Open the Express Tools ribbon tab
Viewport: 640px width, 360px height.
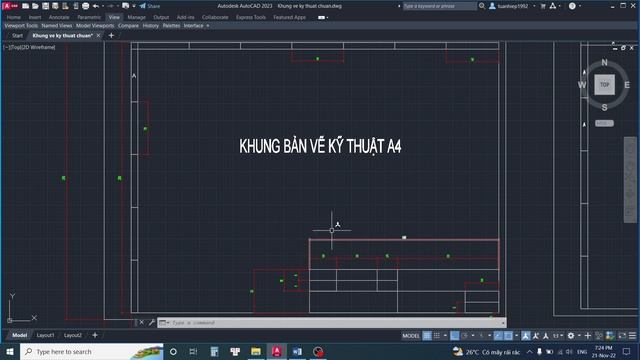tap(251, 17)
